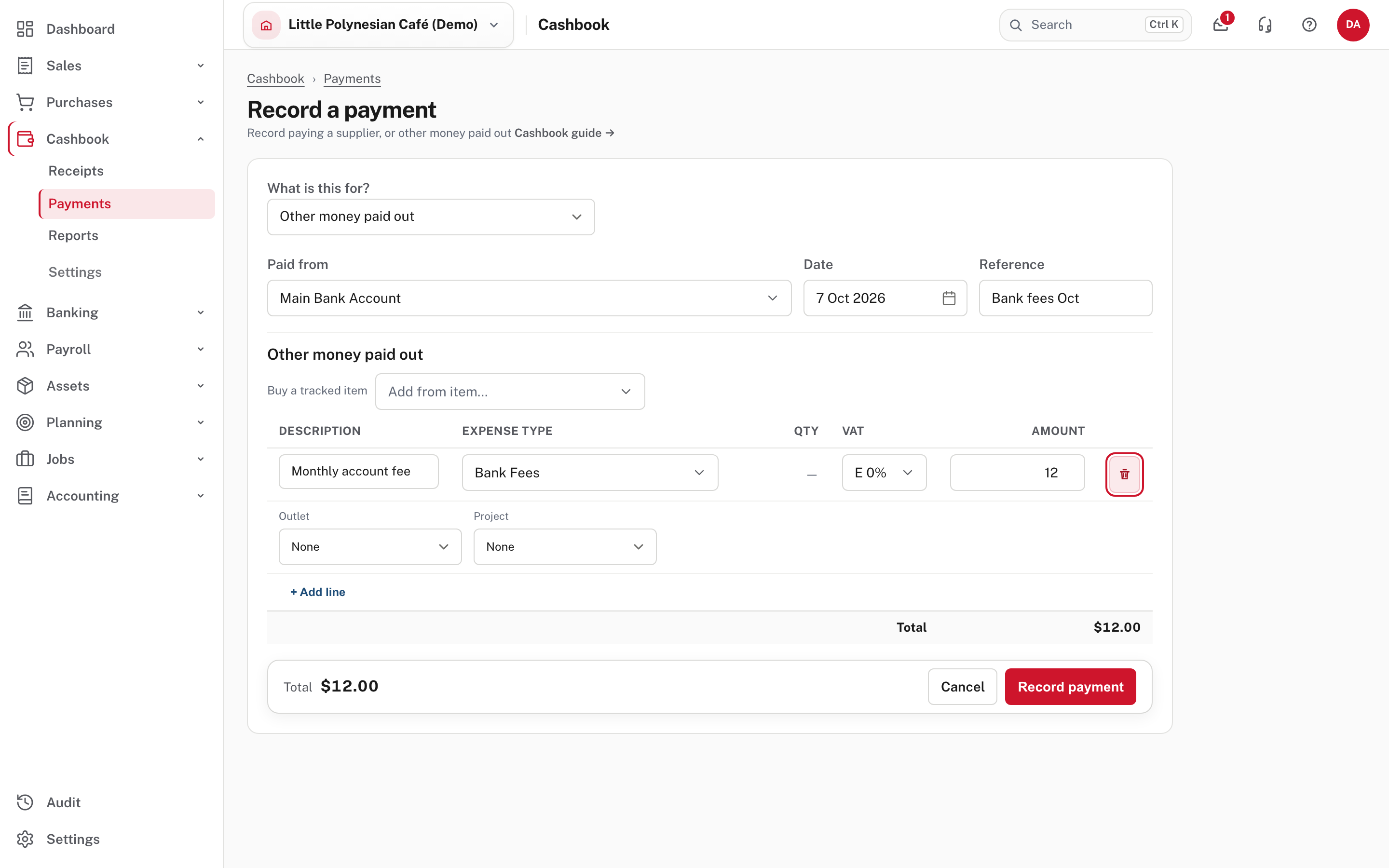This screenshot has height=868, width=1389.
Task: Click the Sales receipt icon
Action: (25, 66)
